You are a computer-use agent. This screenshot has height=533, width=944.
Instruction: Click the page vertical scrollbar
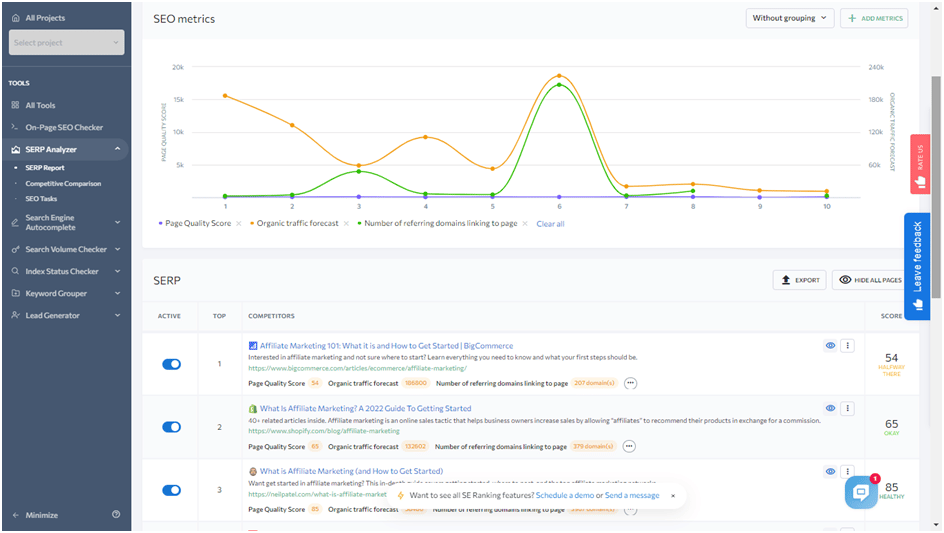936,187
